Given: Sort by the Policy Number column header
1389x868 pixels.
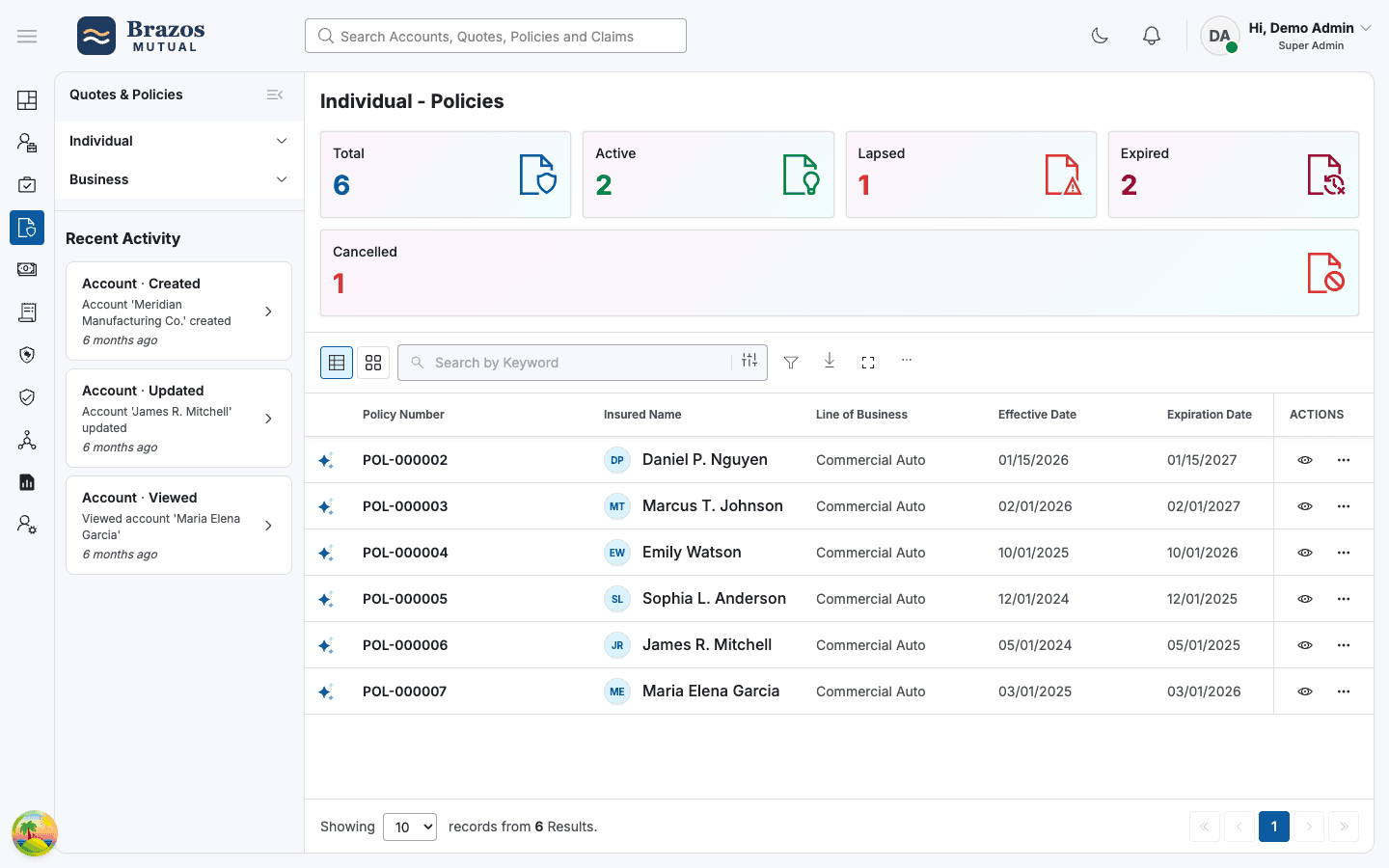Looking at the screenshot, I should [403, 415].
